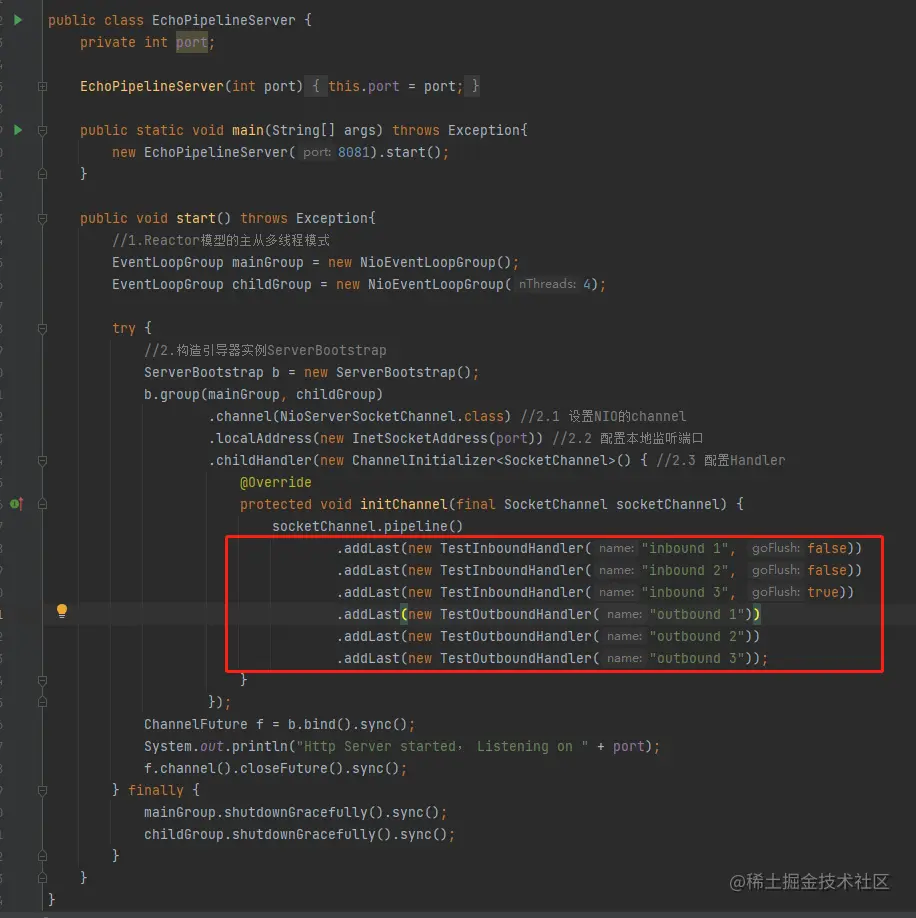Click the 'port:' inlay hint in main
The image size is (916, 918).
(x=317, y=152)
